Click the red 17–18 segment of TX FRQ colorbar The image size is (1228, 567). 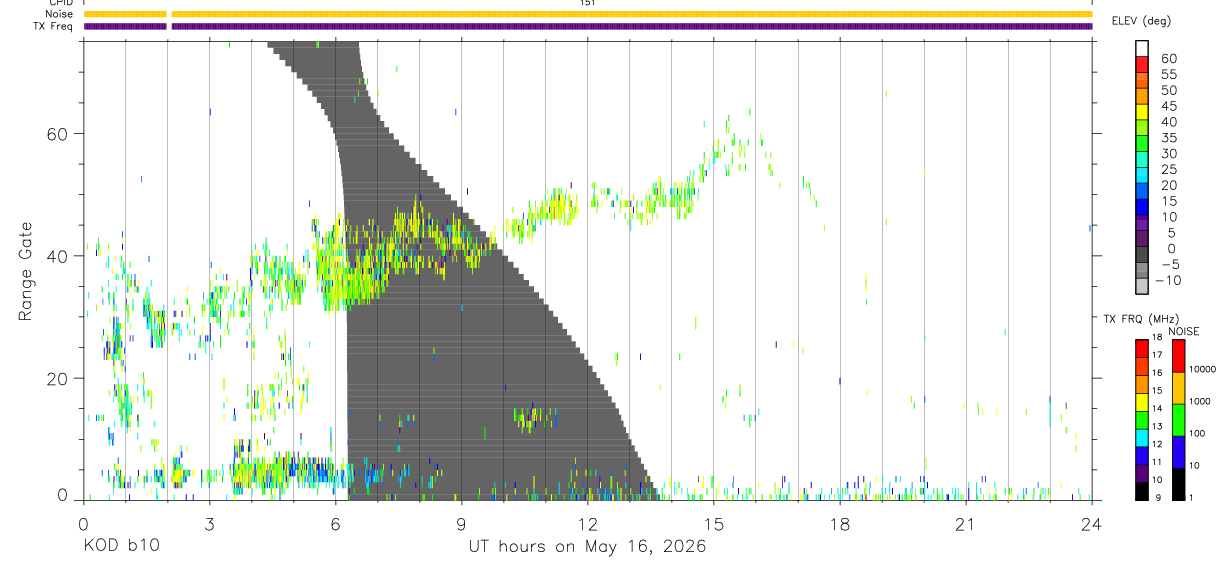coord(1142,349)
